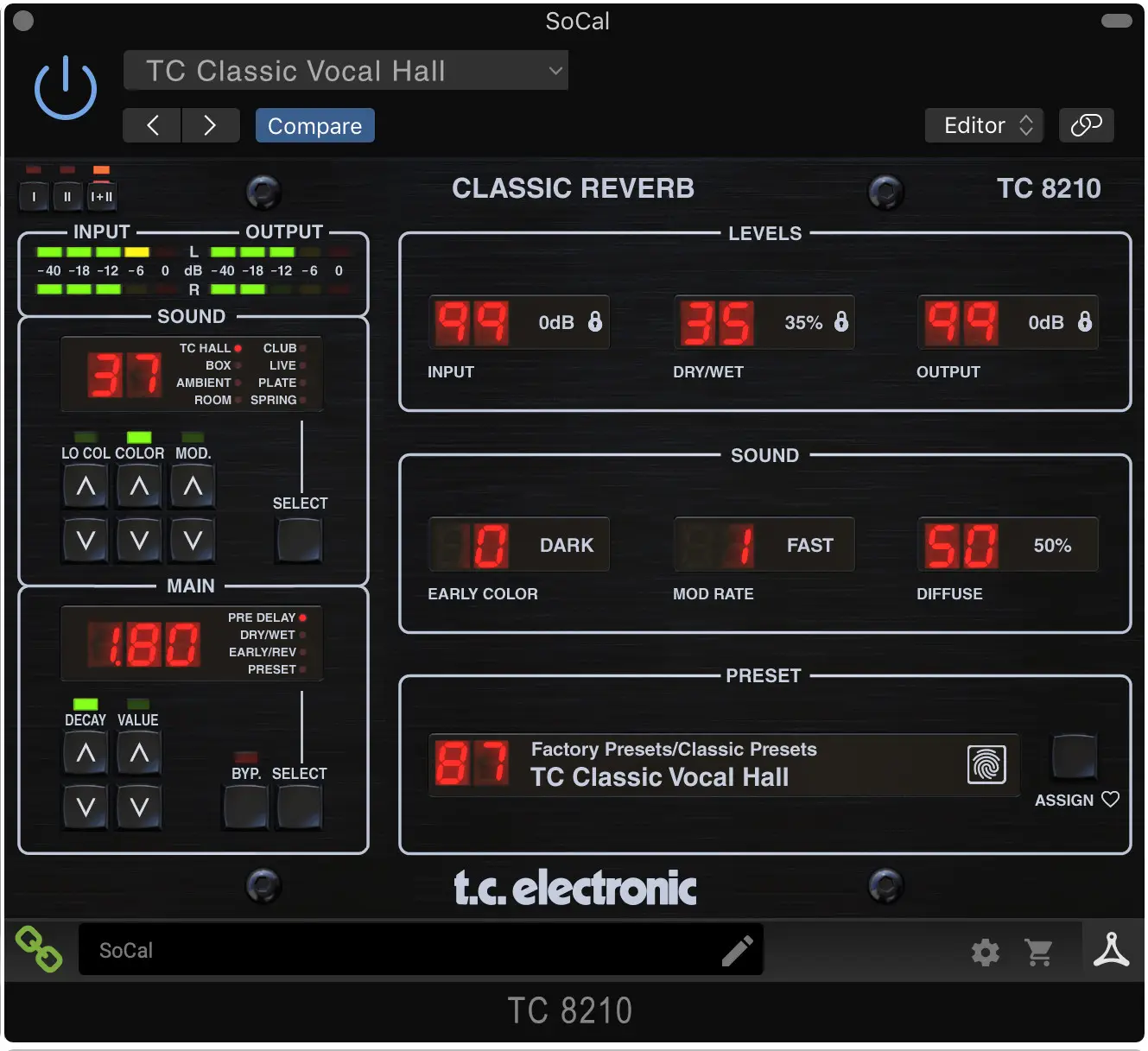This screenshot has width=1148, height=1051.
Task: Select engine I button
Action: pyautogui.click(x=34, y=197)
